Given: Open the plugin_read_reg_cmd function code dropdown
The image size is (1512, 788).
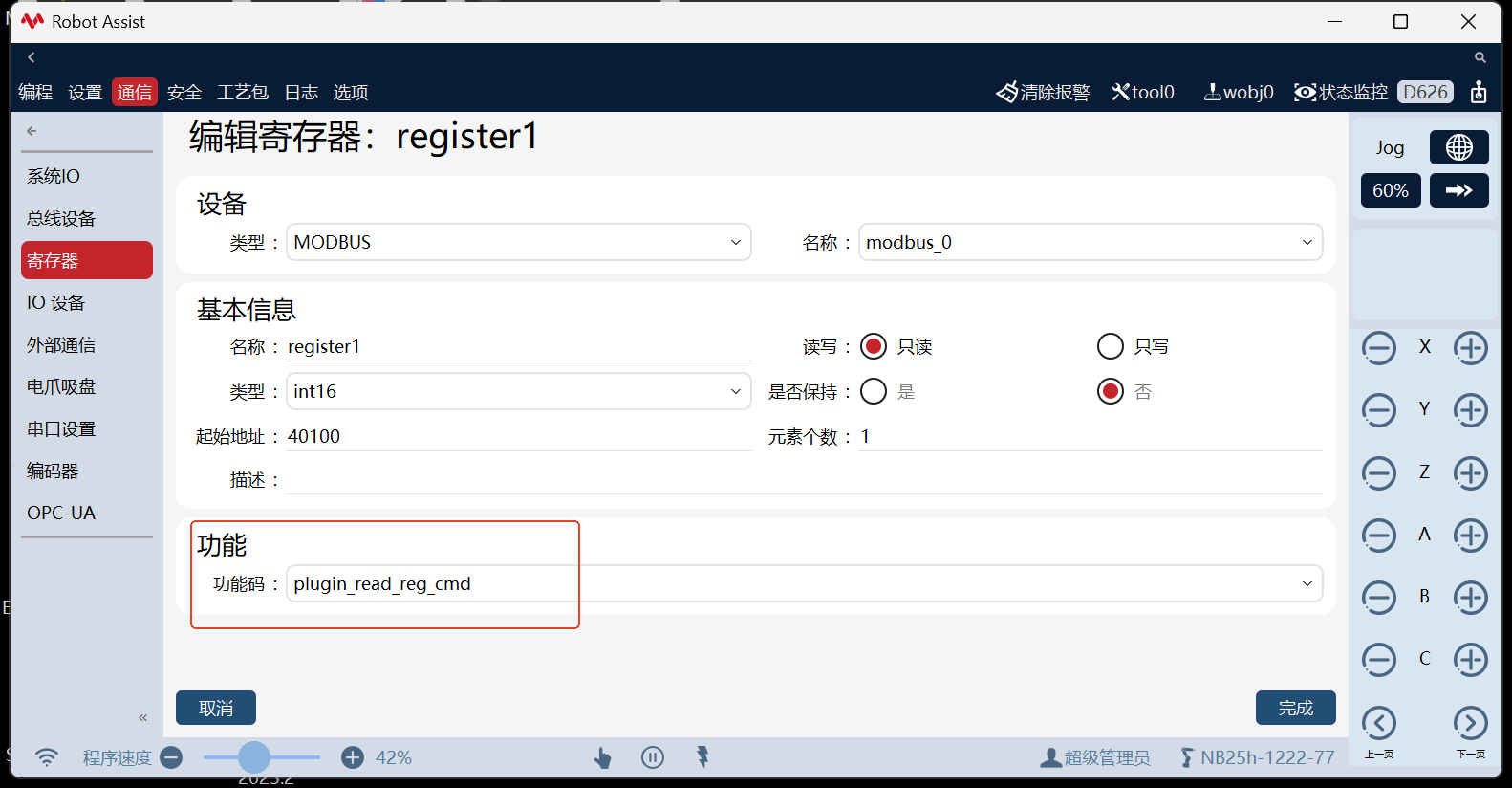Looking at the screenshot, I should point(804,583).
